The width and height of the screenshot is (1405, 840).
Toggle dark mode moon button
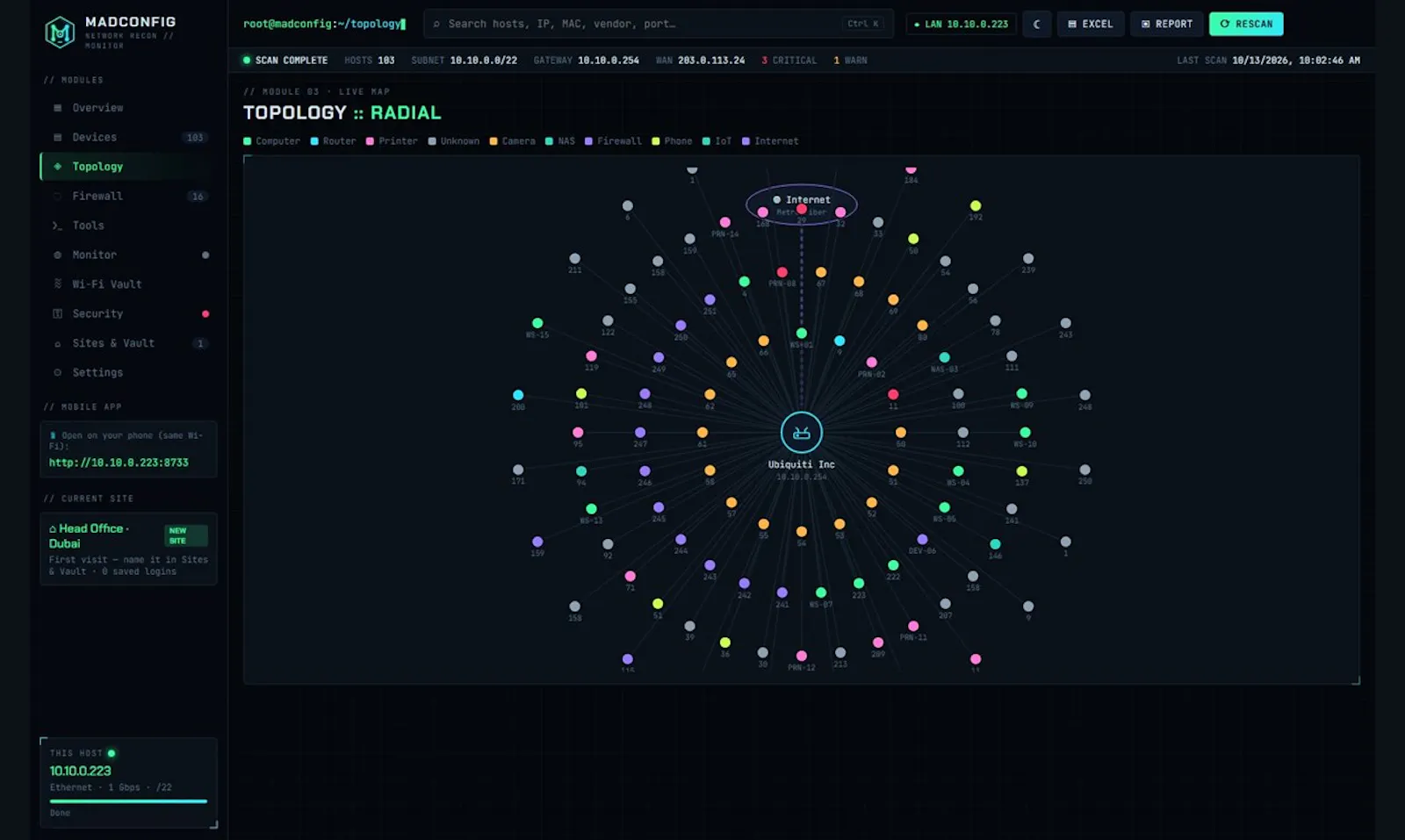1037,24
